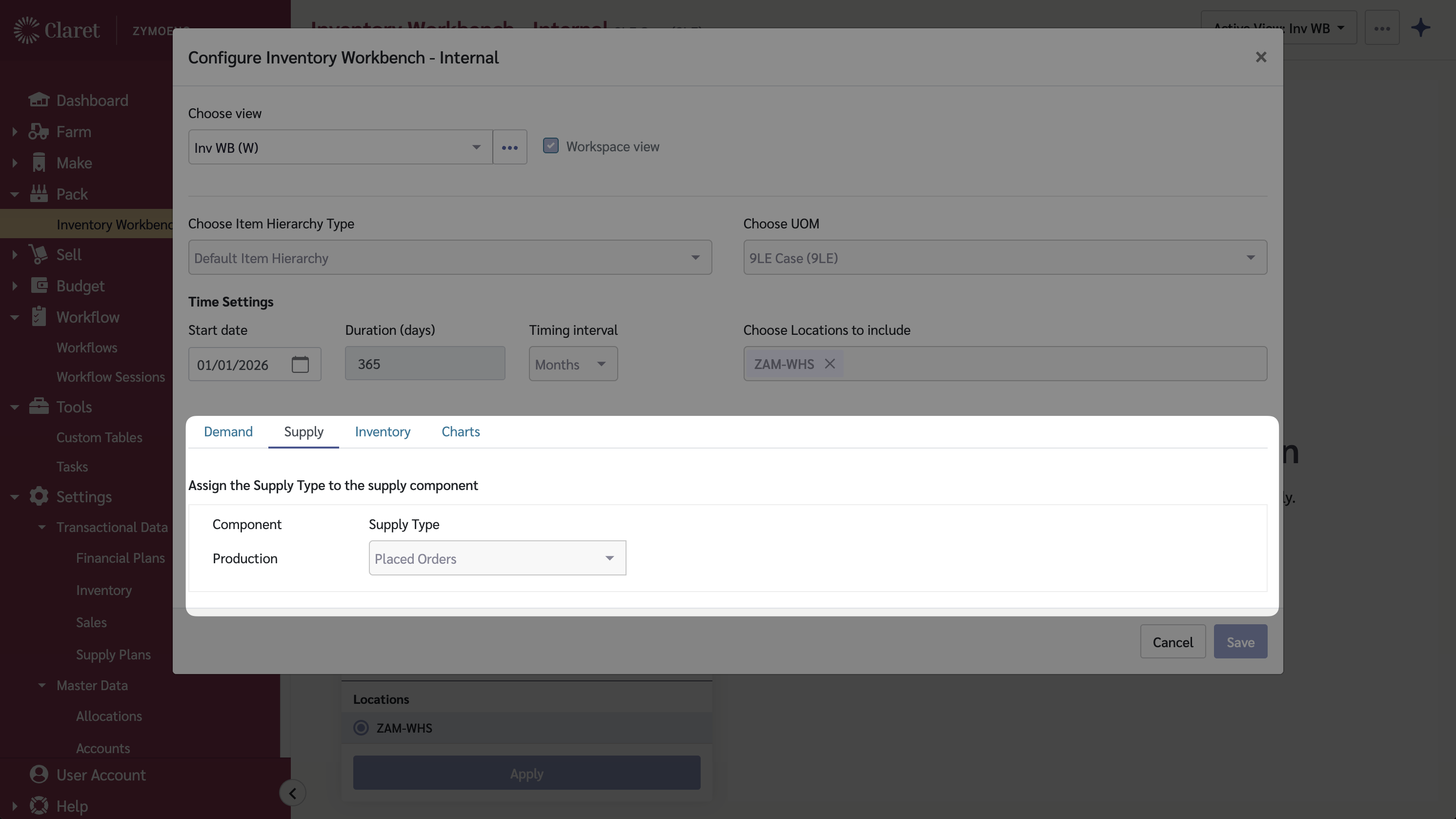This screenshot has width=1456, height=819.
Task: Open the Supply Type Placed Orders dropdown
Action: [x=497, y=558]
